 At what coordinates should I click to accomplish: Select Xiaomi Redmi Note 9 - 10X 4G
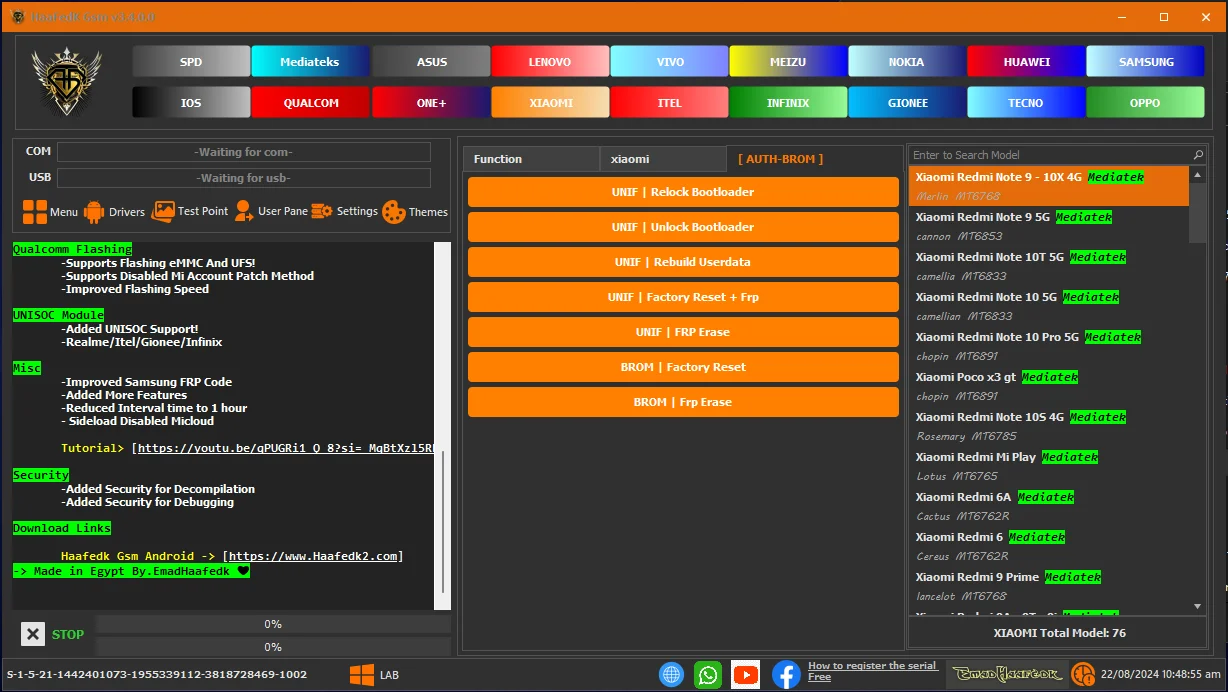point(1049,186)
